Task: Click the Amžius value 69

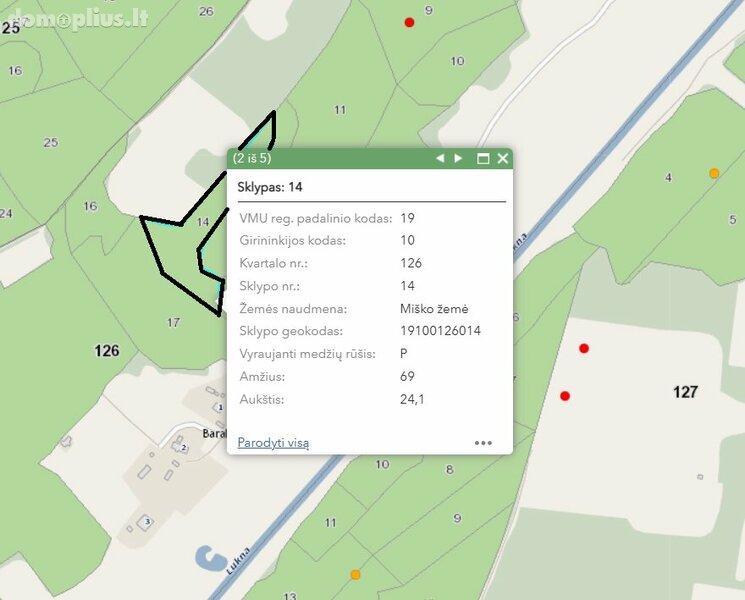Action: coord(408,376)
